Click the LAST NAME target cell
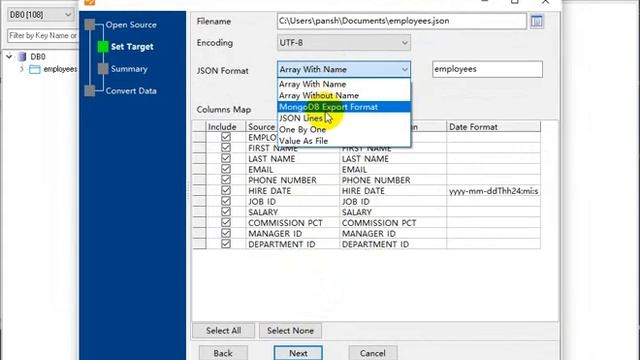The image size is (640, 360). [x=393, y=159]
